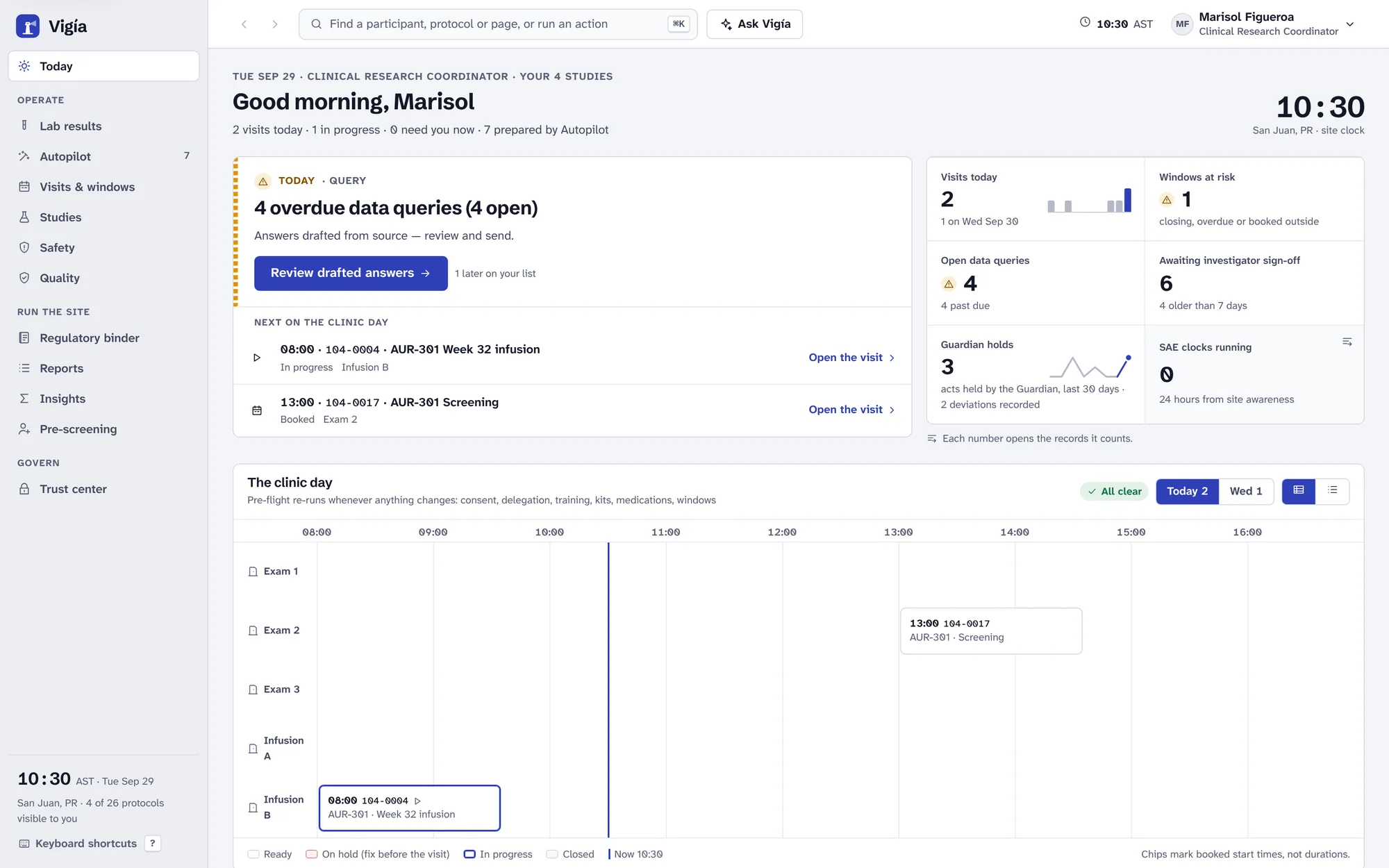This screenshot has height=868, width=1389.
Task: Go back with the left arrow
Action: 244,24
